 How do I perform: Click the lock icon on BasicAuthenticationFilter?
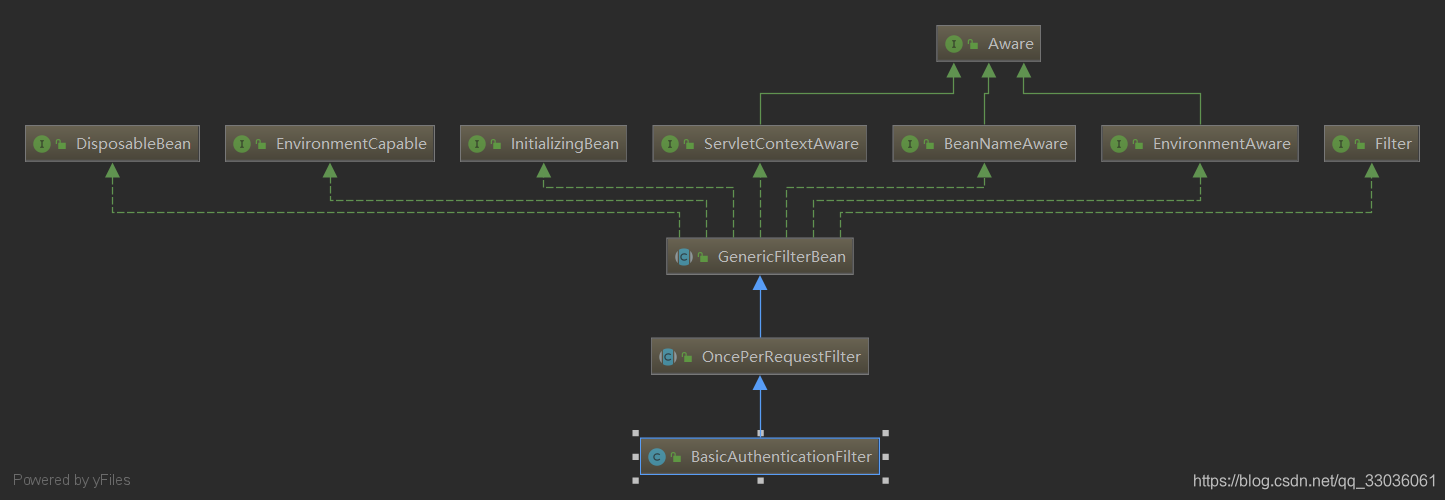(x=677, y=457)
